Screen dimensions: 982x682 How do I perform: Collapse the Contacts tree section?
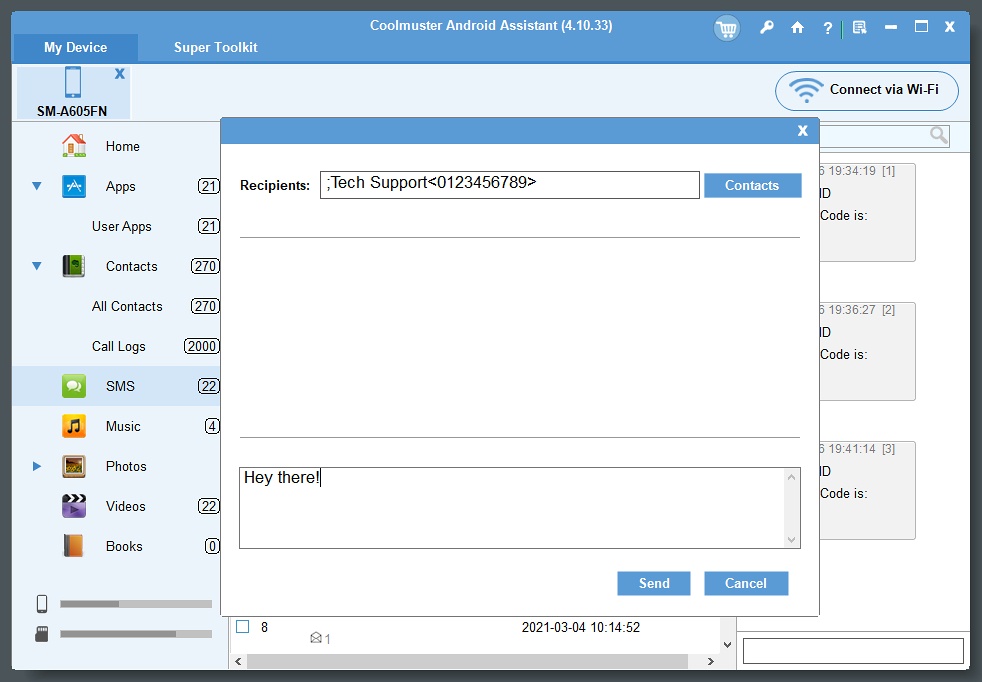coord(37,266)
